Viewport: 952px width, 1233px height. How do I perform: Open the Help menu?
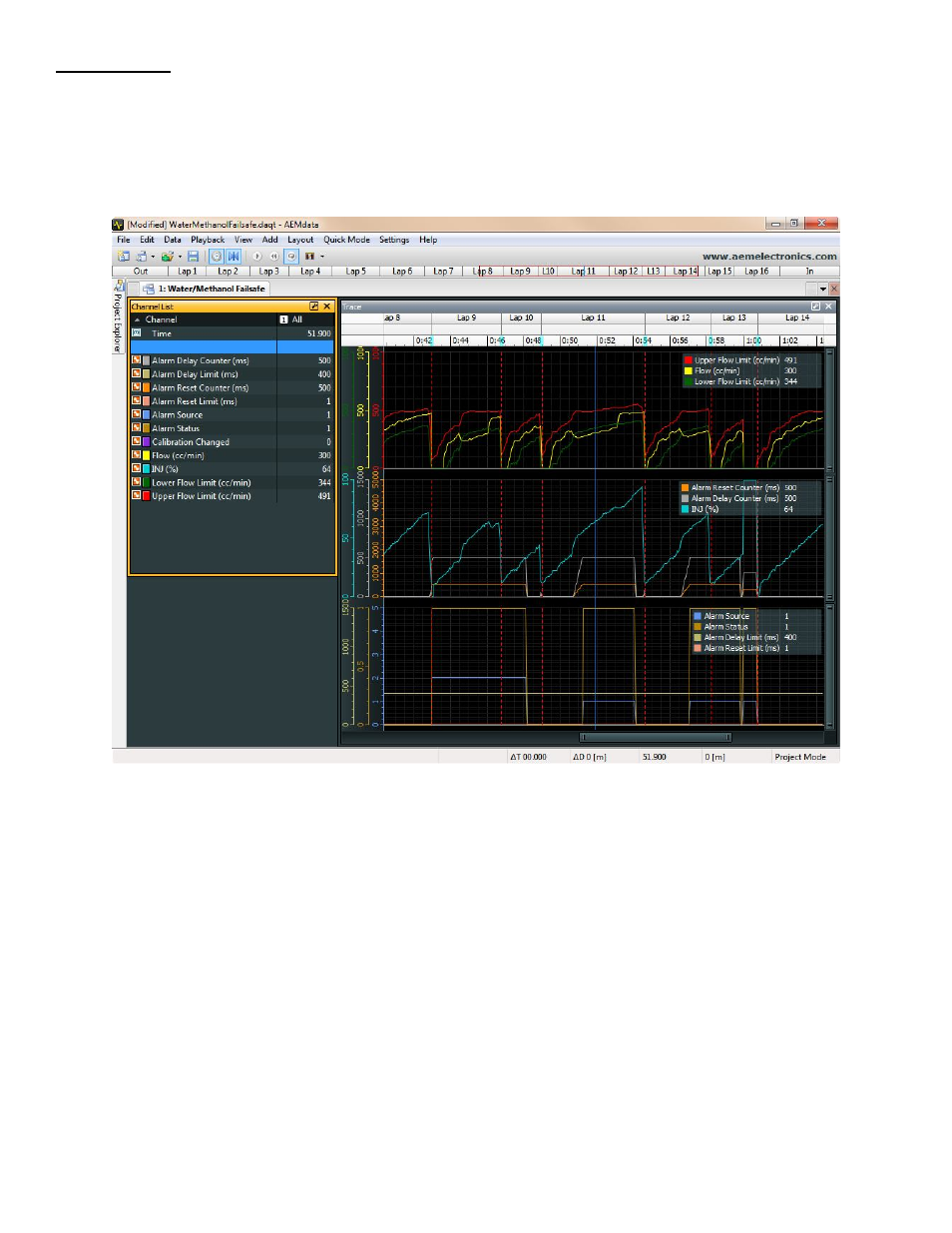coord(428,240)
